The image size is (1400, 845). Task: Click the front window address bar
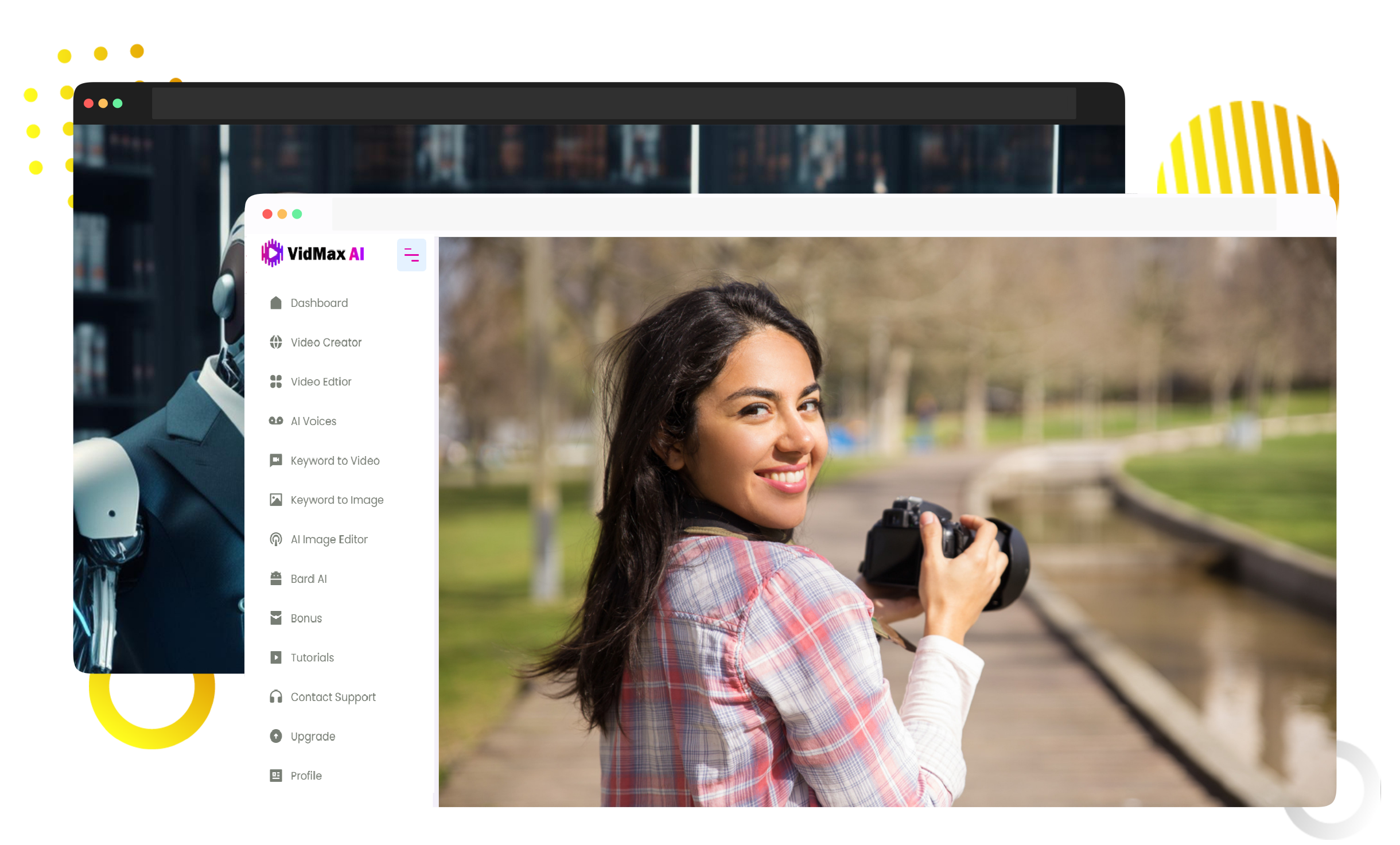[803, 214]
